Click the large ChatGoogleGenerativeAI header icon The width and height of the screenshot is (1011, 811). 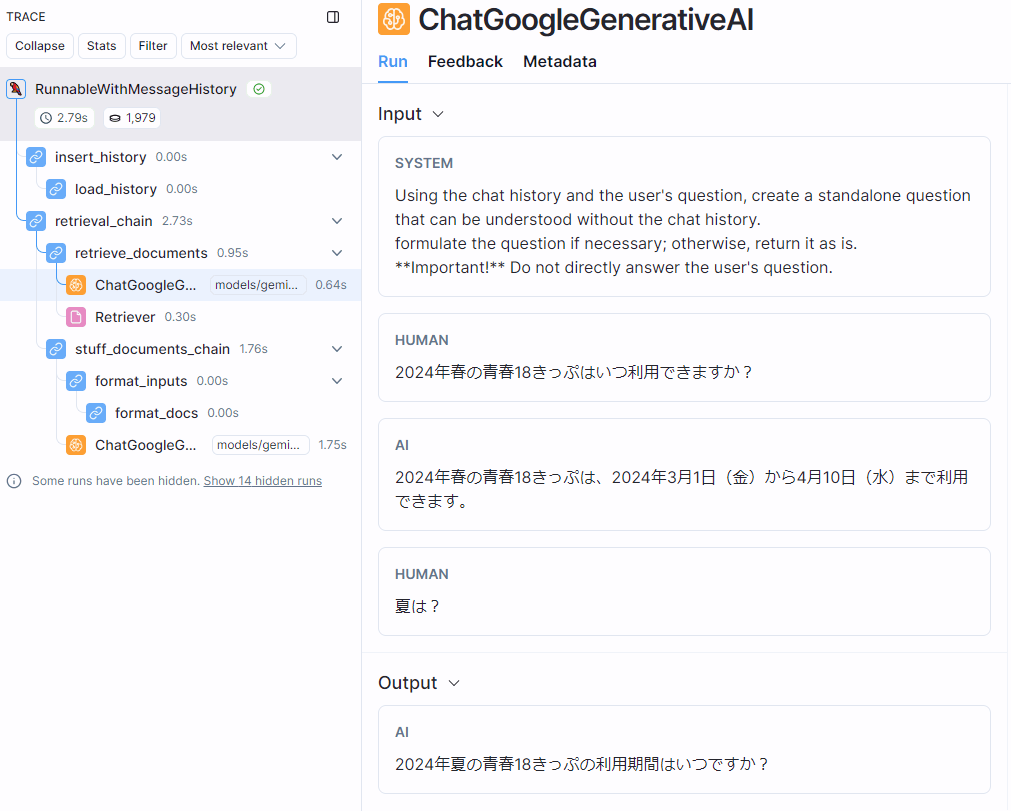coord(393,19)
